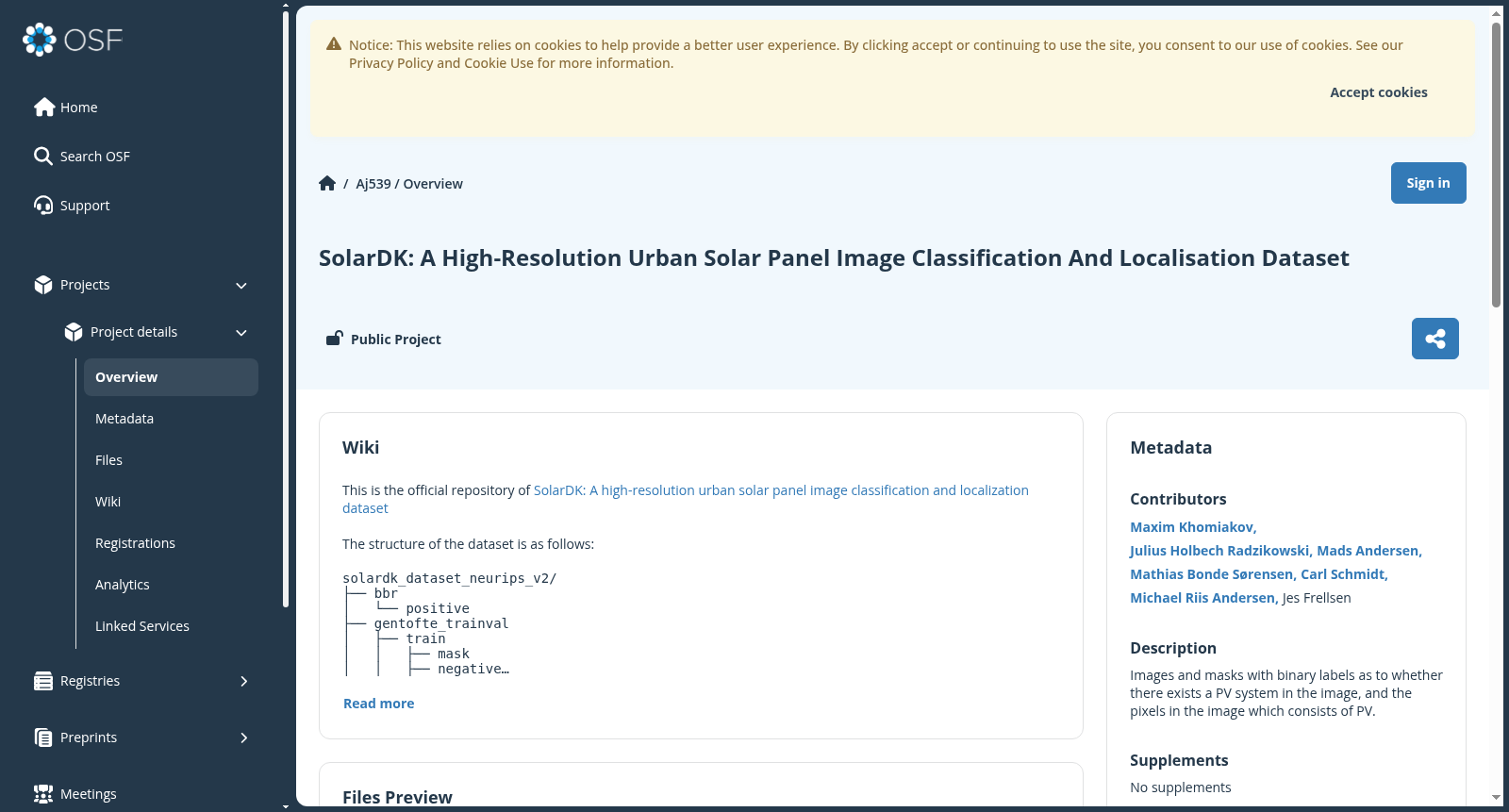1509x812 pixels.
Task: Click 'solardk_dataset_neurips_v2/' in the wiki tree
Action: pos(450,578)
